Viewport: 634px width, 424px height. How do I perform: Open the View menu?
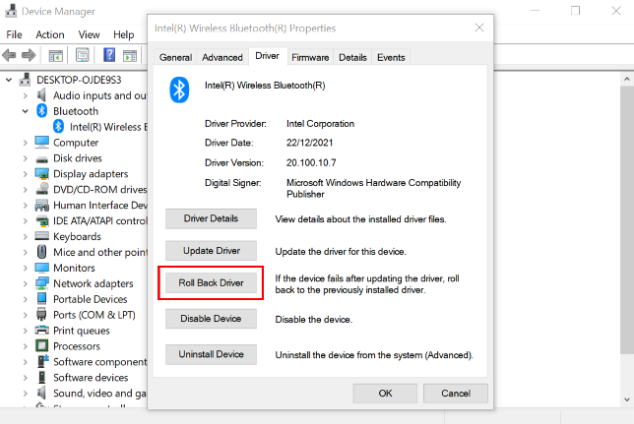pos(89,35)
